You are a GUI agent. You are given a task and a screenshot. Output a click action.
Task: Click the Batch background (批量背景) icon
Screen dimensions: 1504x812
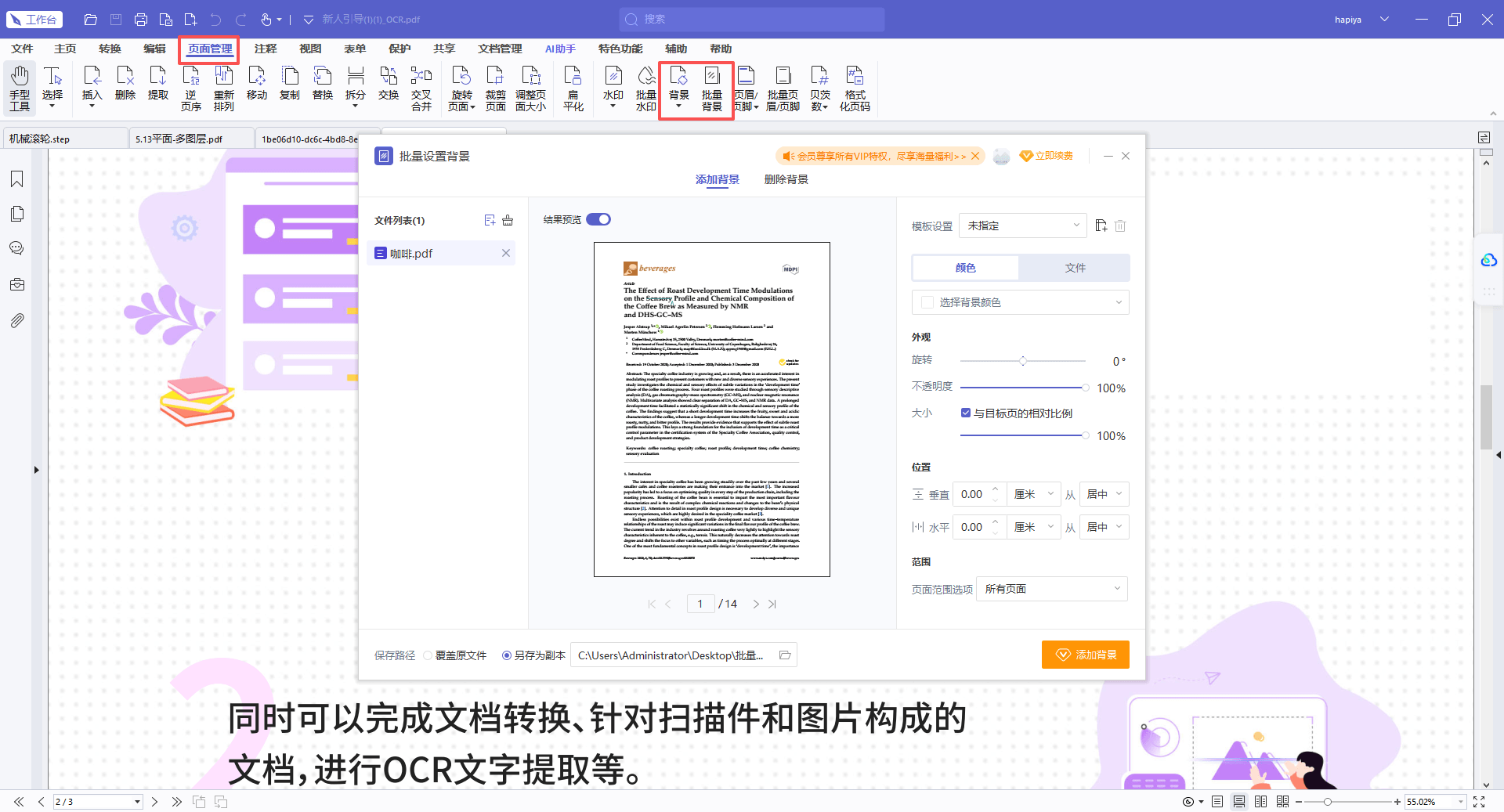coord(711,88)
